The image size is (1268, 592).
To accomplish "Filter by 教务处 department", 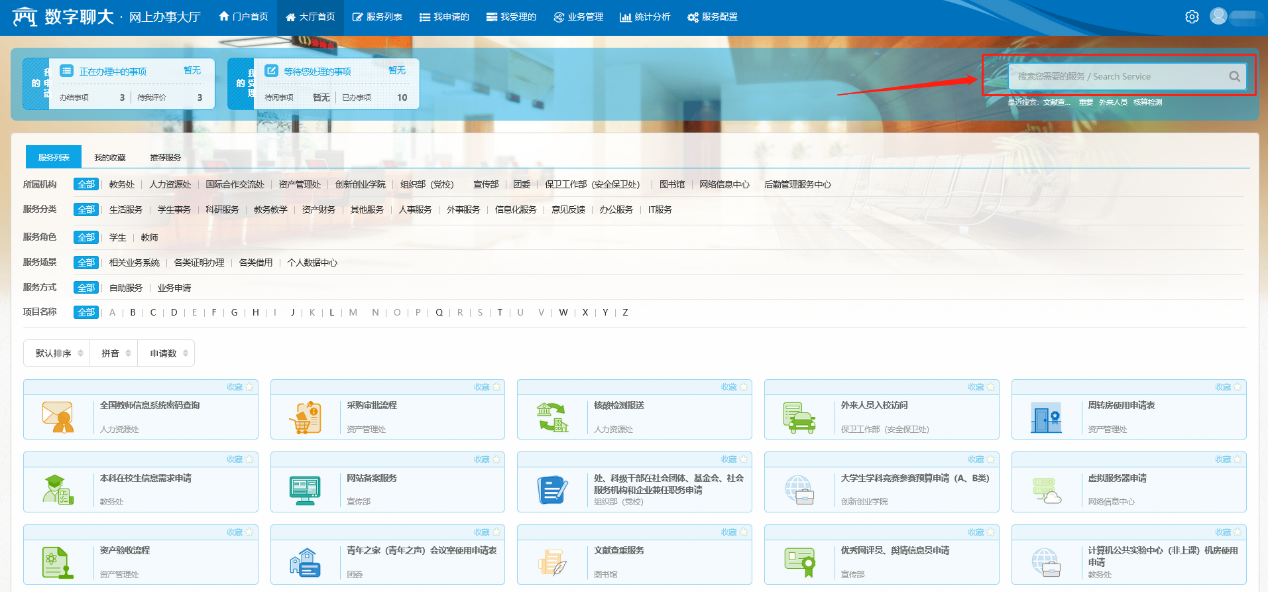I will [x=121, y=184].
